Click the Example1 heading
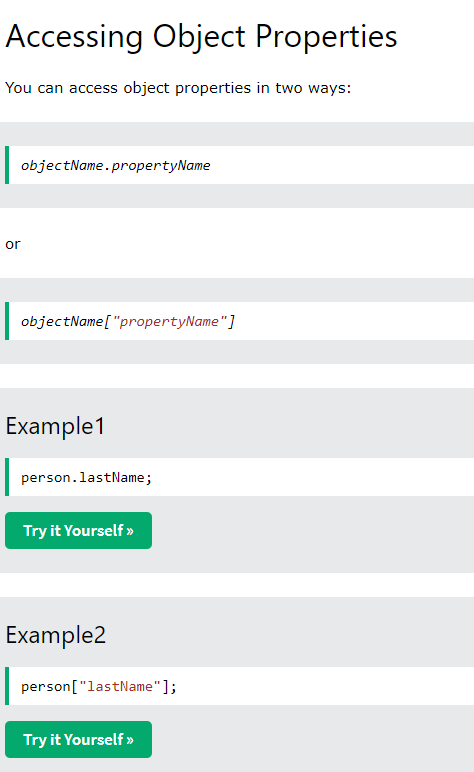Image resolution: width=474 pixels, height=772 pixels. pyautogui.click(x=55, y=426)
